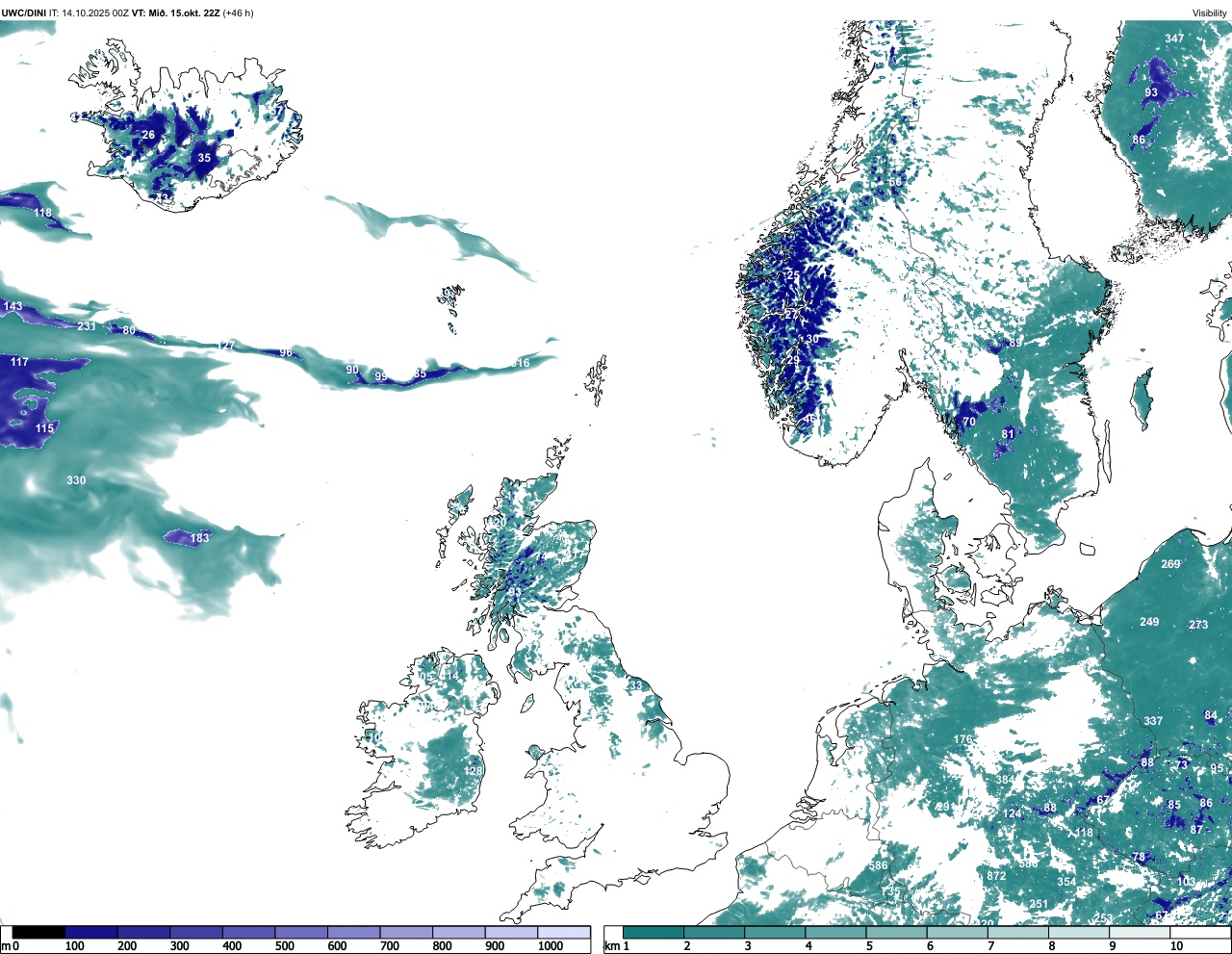Viewport: 1232px width, 954px height.
Task: Click the value '89' over central Sweden
Action: pos(1014,343)
